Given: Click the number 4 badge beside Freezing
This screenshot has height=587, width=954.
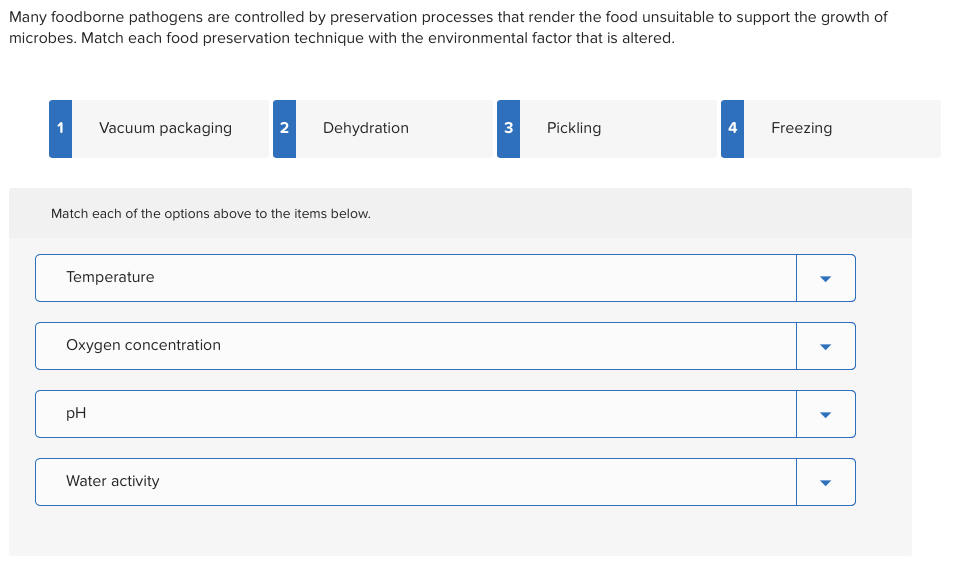Looking at the screenshot, I should (x=732, y=128).
